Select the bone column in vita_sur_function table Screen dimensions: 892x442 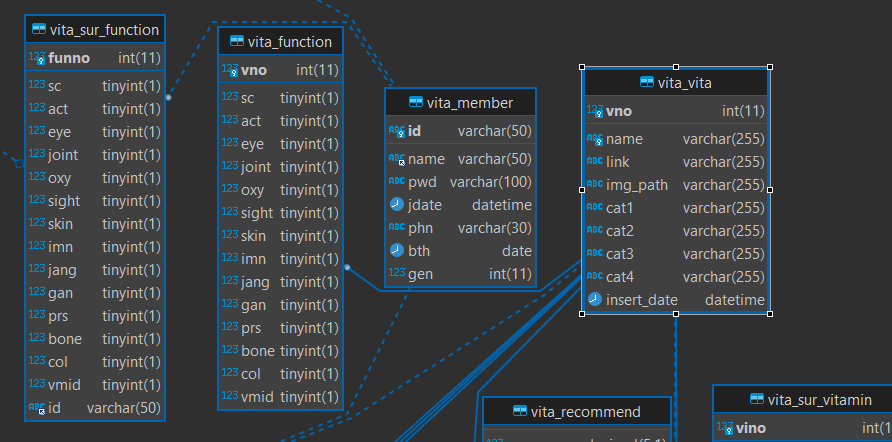[x=65, y=339]
